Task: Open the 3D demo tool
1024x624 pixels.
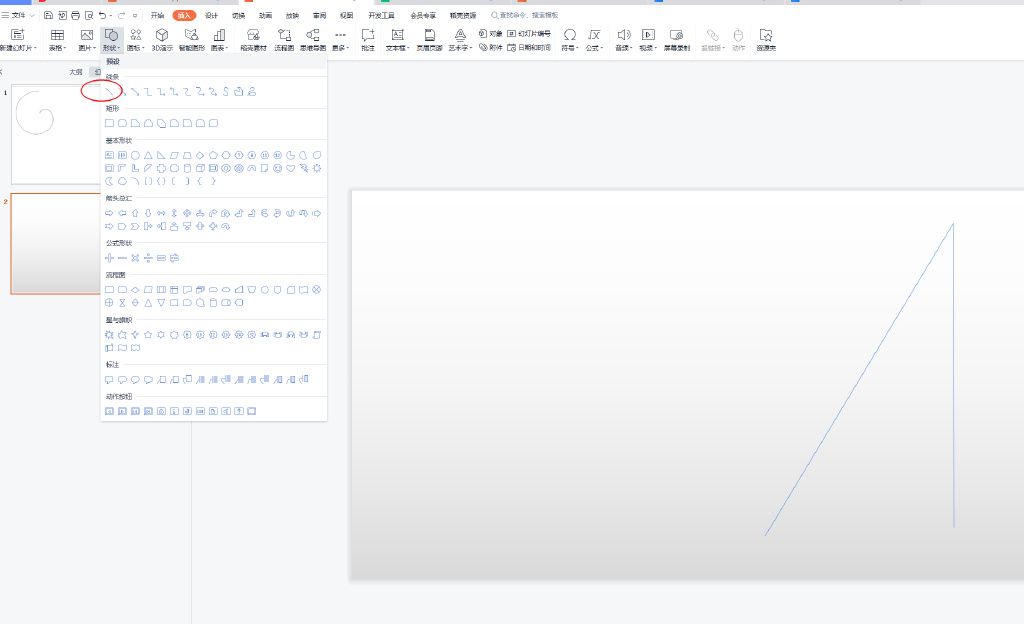Action: tap(162, 39)
